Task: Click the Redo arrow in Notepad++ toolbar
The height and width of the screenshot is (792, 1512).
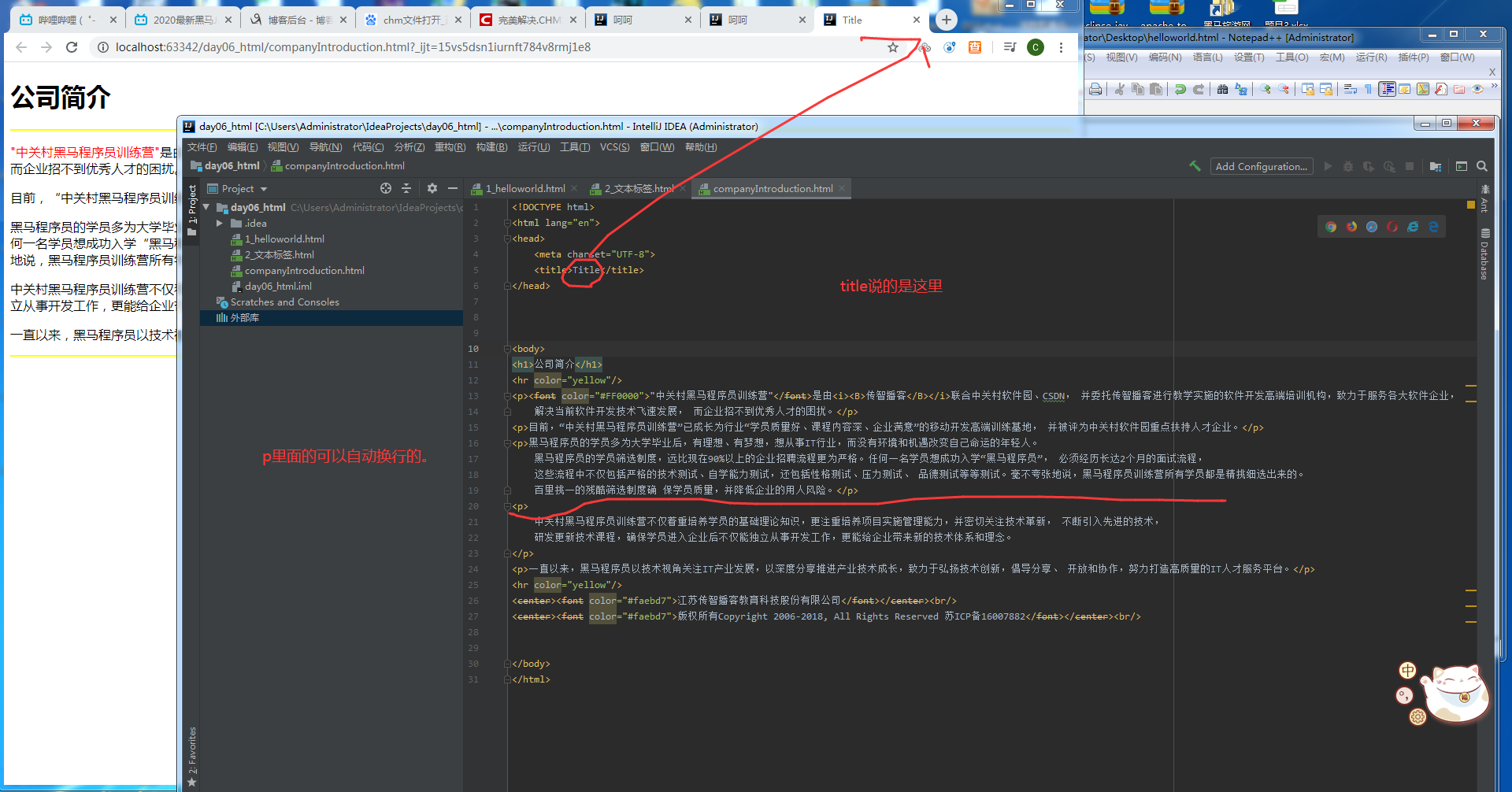Action: point(1199,89)
